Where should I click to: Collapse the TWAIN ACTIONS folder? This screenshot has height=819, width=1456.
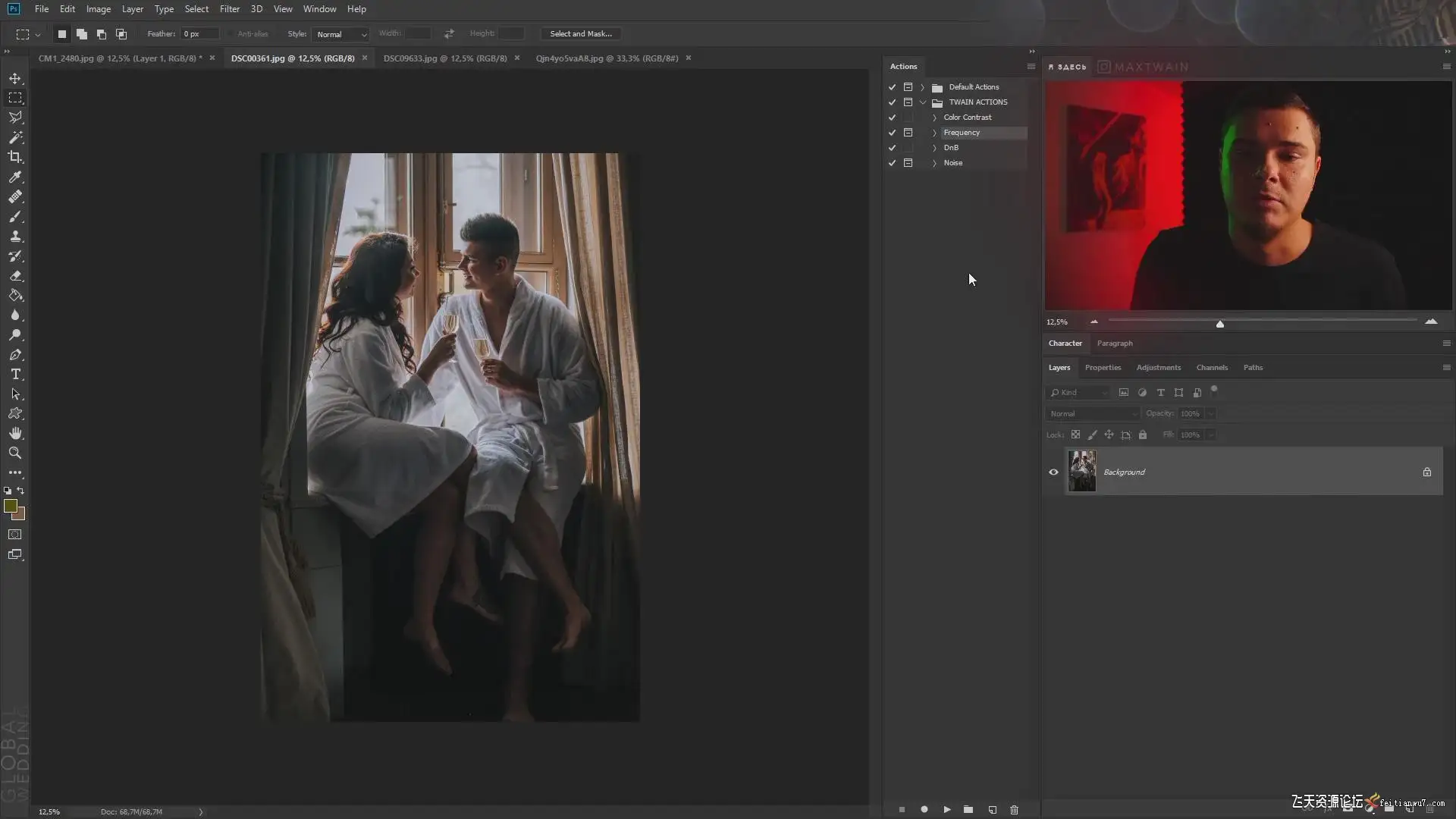tap(923, 102)
